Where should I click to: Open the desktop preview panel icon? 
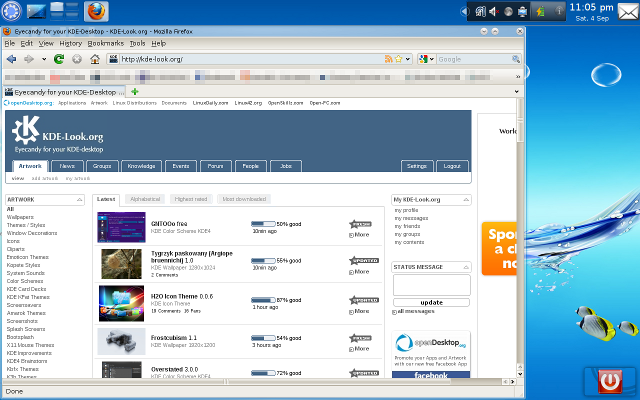(36, 11)
